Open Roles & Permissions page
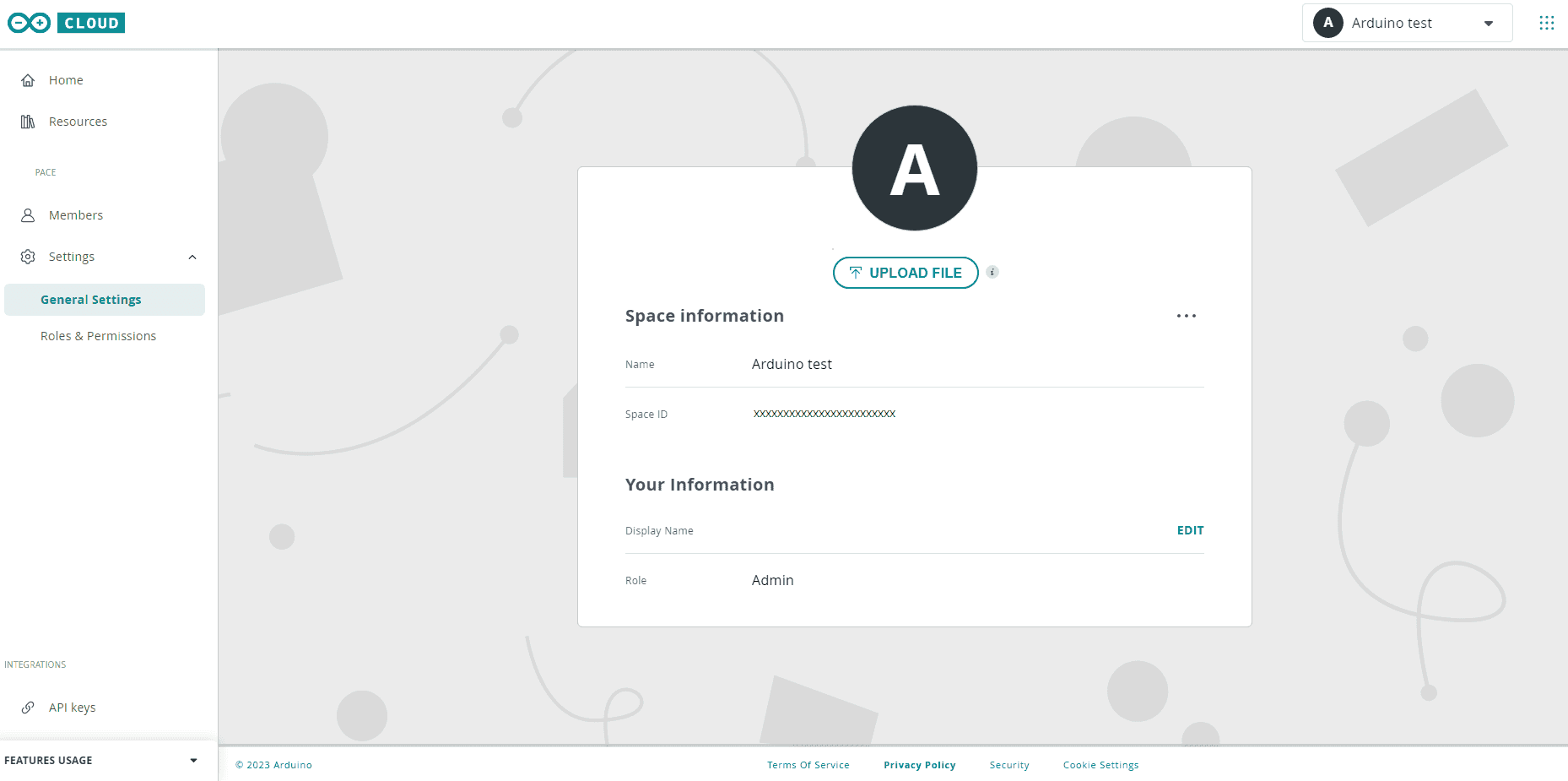 98,336
